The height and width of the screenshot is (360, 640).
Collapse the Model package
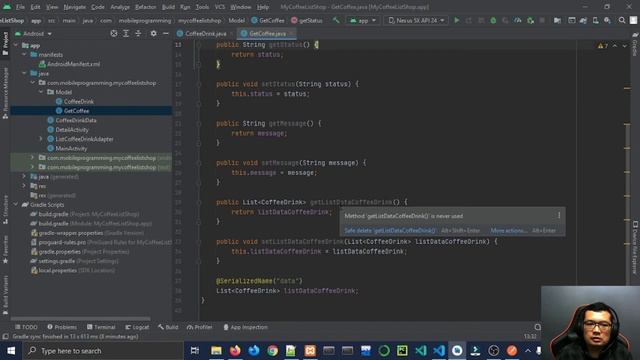[41, 92]
